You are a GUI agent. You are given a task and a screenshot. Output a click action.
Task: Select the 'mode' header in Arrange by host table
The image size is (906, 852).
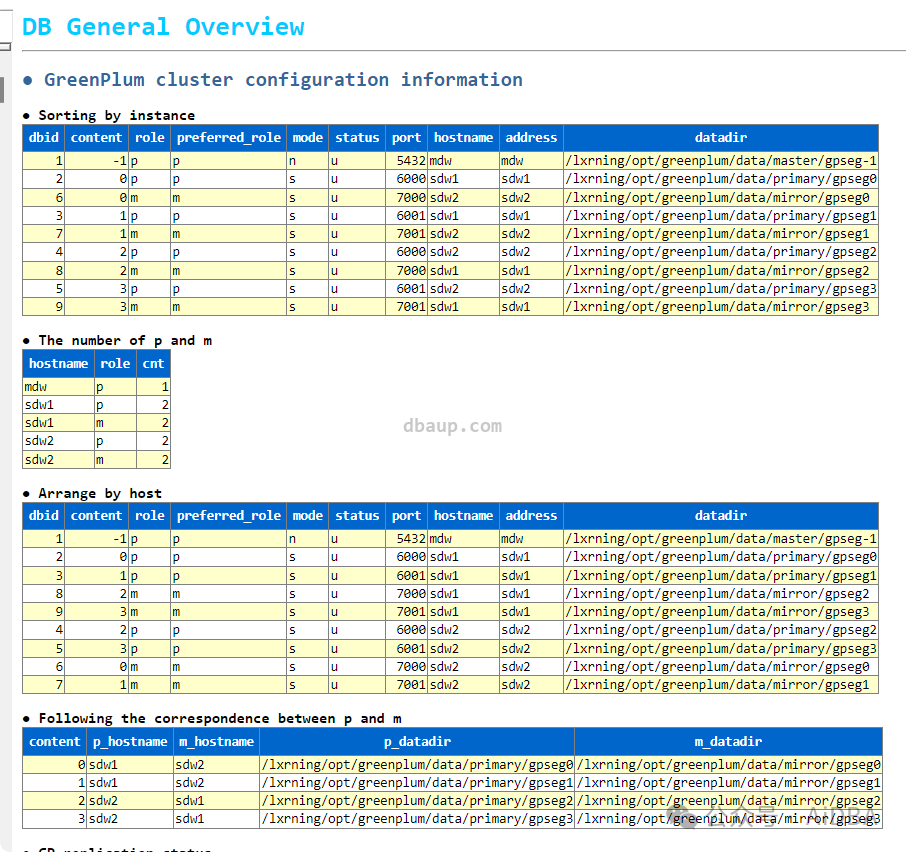(x=307, y=515)
